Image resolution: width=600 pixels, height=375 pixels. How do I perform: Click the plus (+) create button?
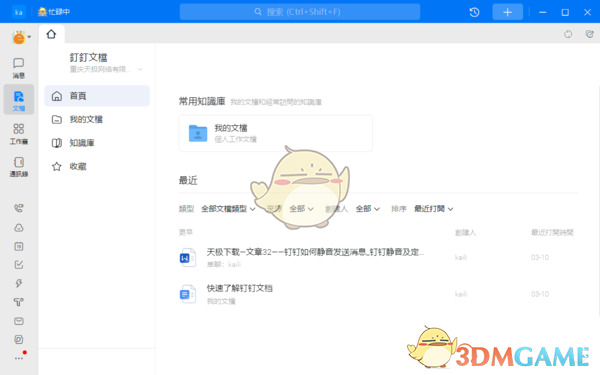pyautogui.click(x=507, y=12)
